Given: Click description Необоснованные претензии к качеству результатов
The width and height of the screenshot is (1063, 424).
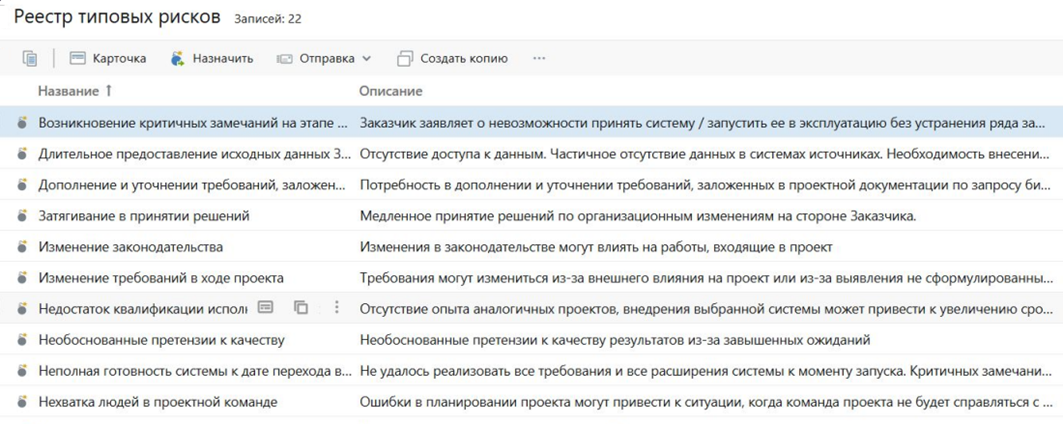Looking at the screenshot, I should click(615, 340).
